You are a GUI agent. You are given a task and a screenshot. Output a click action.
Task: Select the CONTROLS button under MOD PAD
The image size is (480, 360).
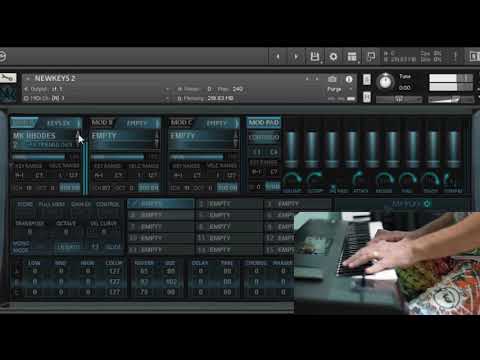coord(264,137)
